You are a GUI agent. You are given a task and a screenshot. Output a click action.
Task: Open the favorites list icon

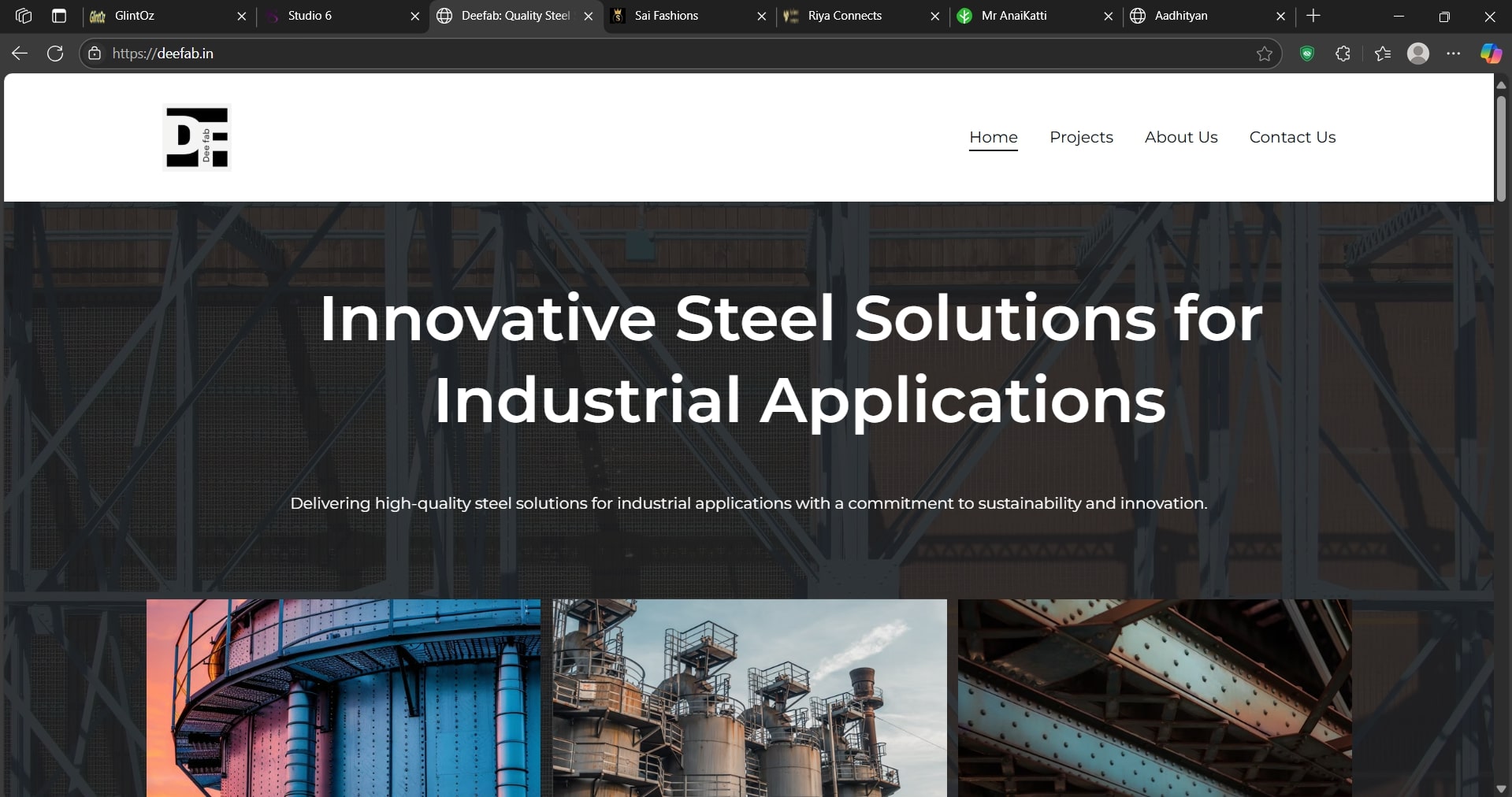[x=1382, y=54]
